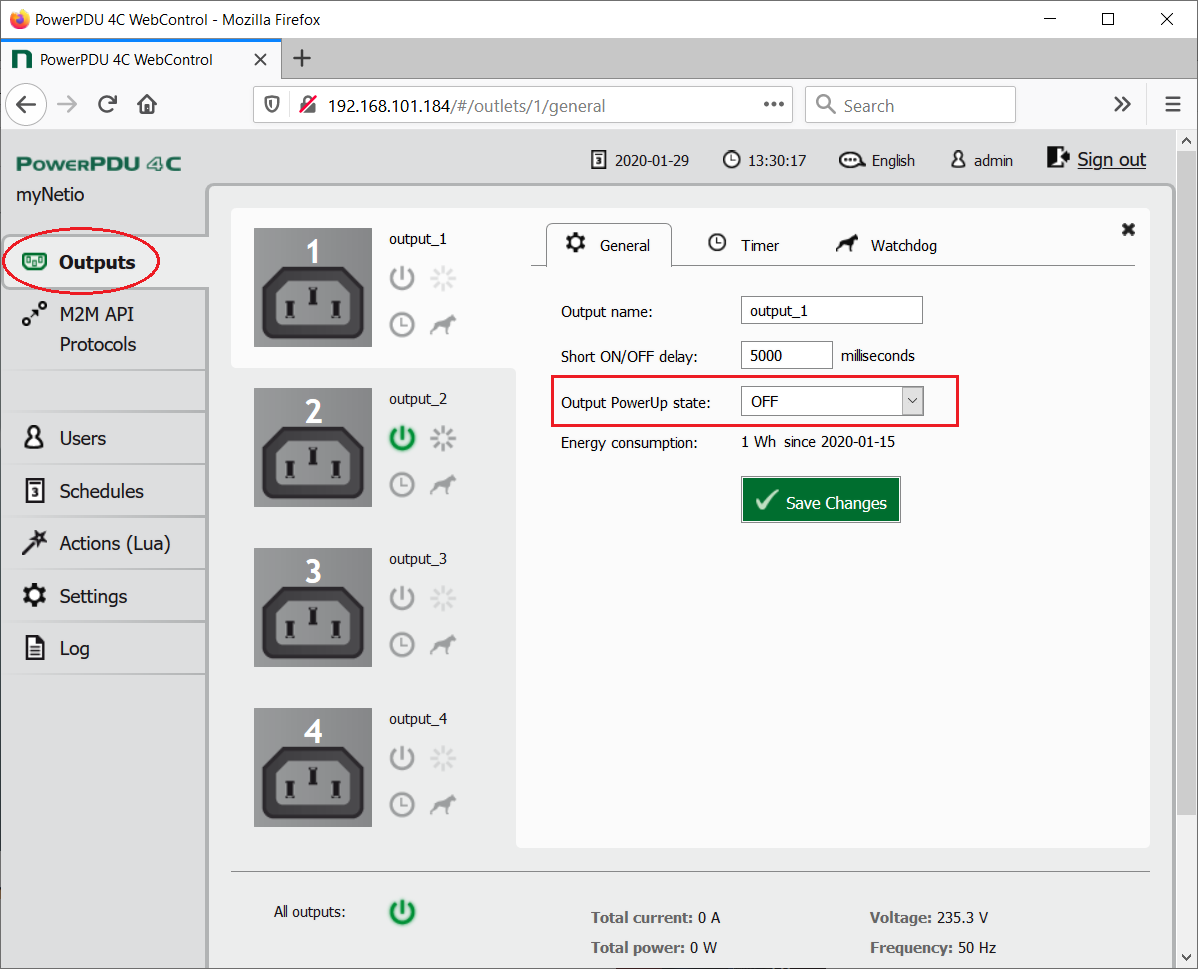The height and width of the screenshot is (969, 1198).
Task: Edit the Output name field
Action: [x=831, y=310]
